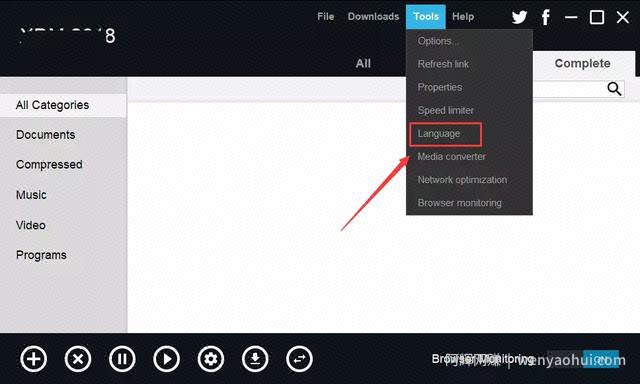Resume download with the play icon

click(x=166, y=359)
